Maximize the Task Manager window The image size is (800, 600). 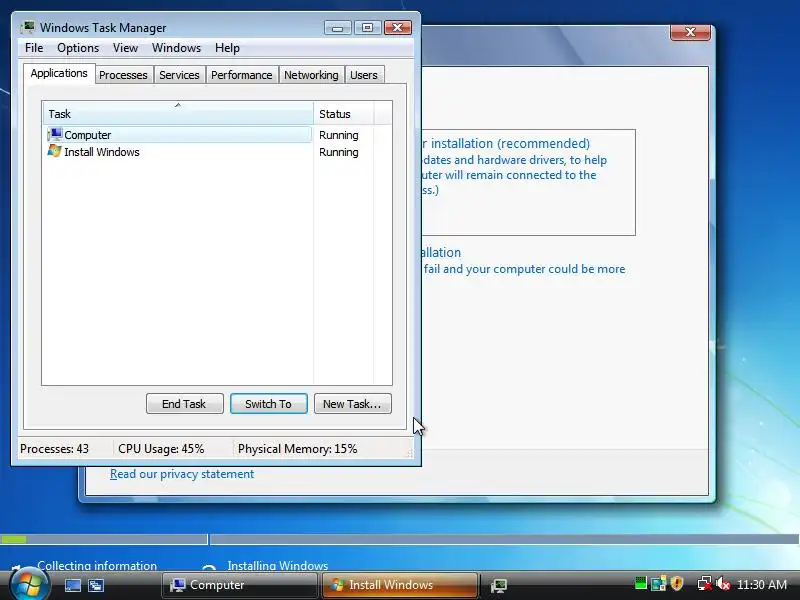point(367,28)
